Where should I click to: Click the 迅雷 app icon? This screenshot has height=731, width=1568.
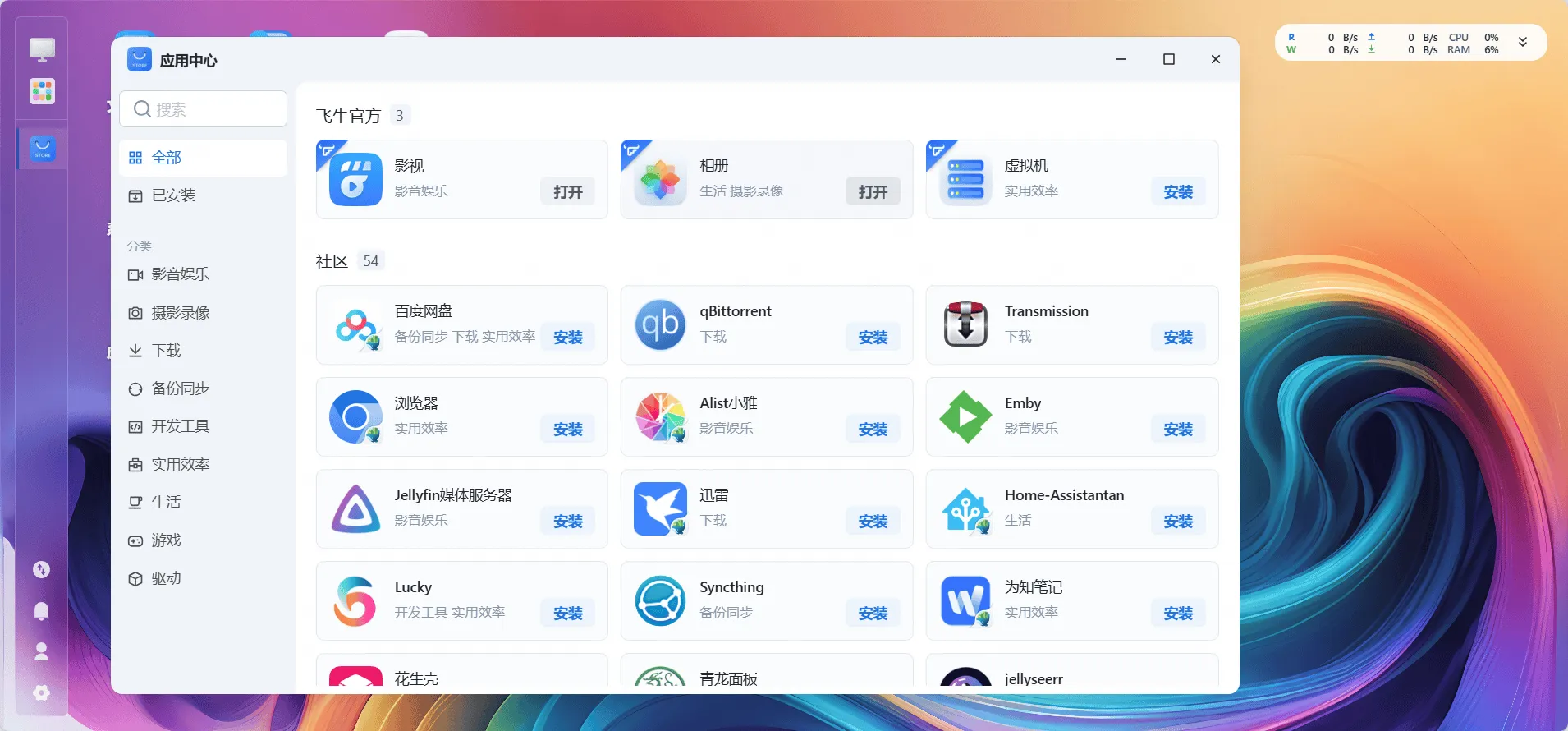(661, 509)
